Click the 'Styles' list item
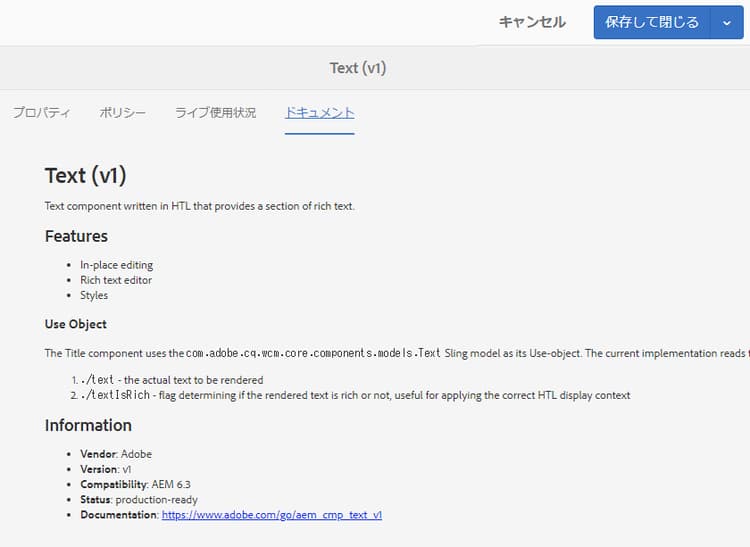The height and width of the screenshot is (547, 750). click(x=94, y=295)
